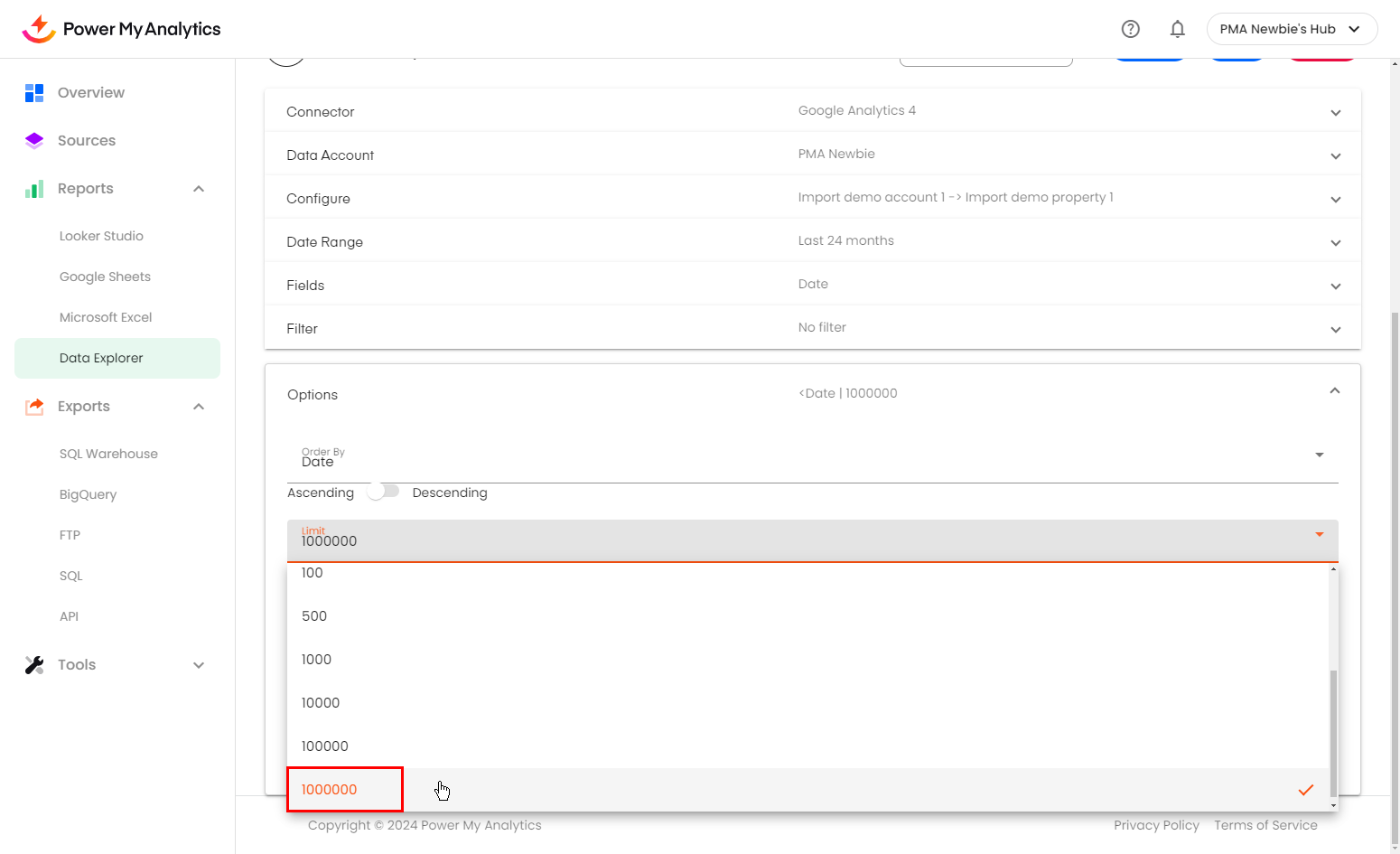
Task: Open the PMA Newbie's Hub dropdown
Action: tap(1291, 29)
